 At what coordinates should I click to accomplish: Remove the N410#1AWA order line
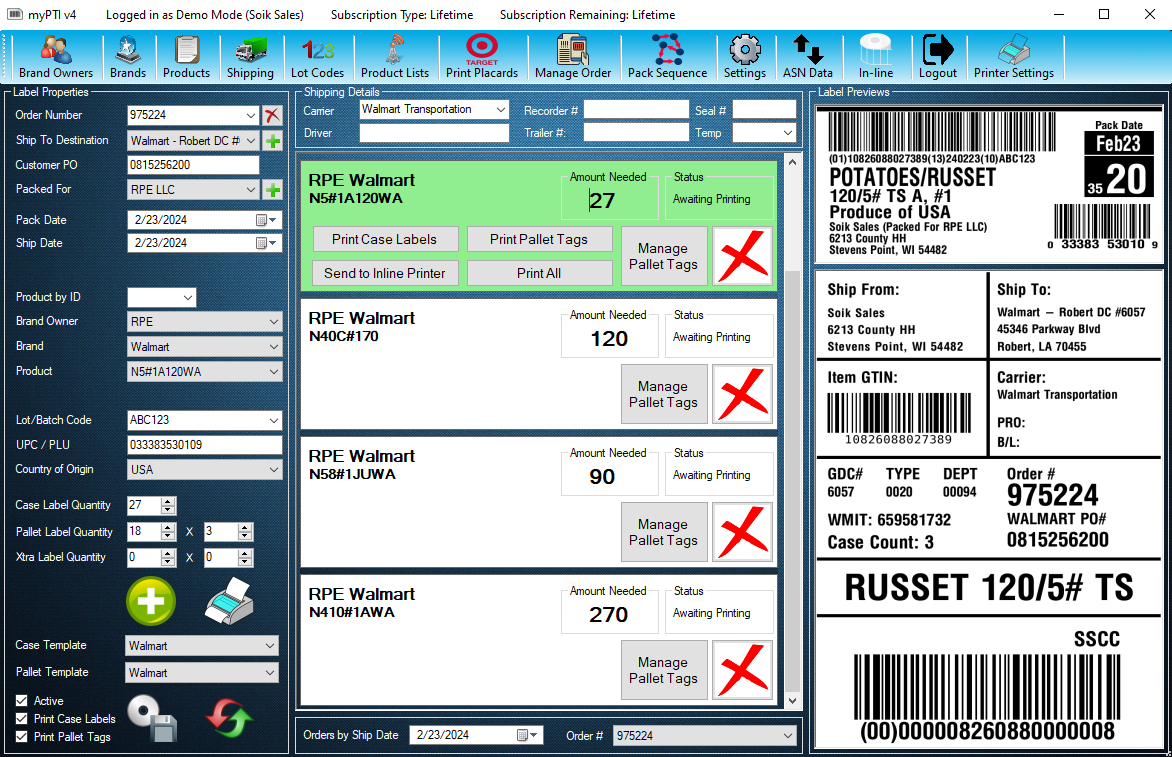tap(742, 670)
